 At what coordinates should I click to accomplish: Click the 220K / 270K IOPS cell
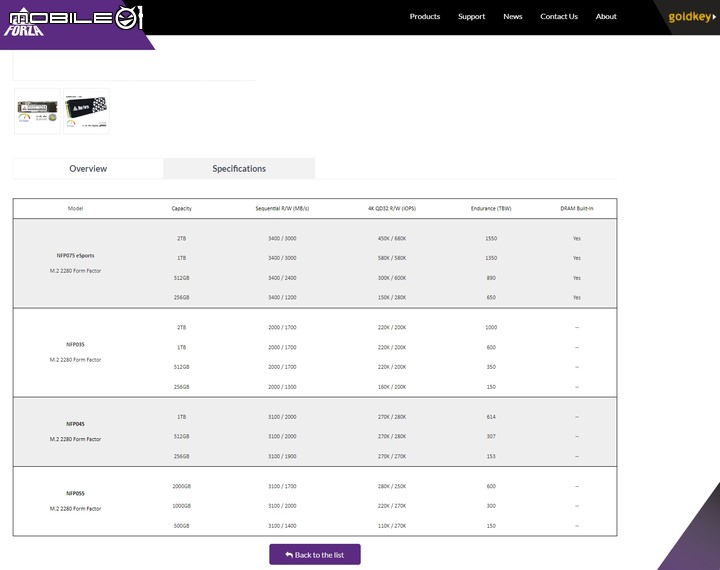tap(392, 506)
